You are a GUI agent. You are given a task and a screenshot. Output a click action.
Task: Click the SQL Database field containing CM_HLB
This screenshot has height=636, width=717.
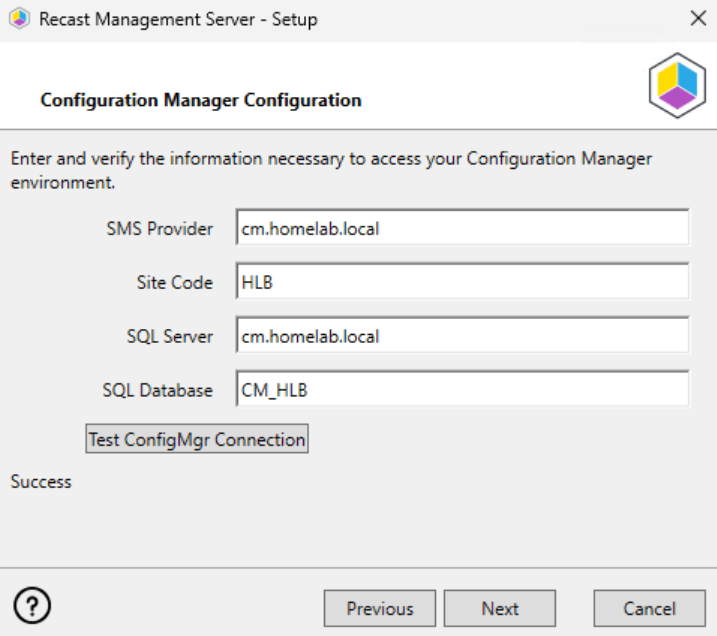tap(462, 389)
